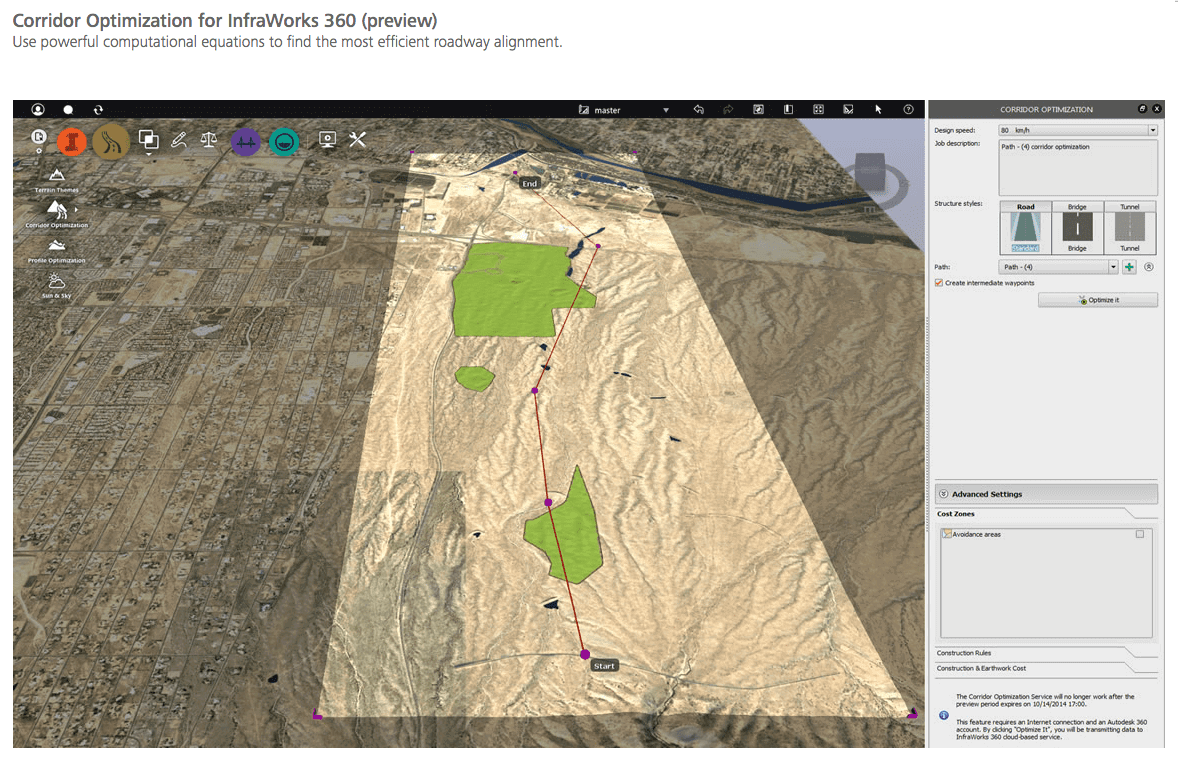Select the Profile Optimization tool

point(57,245)
